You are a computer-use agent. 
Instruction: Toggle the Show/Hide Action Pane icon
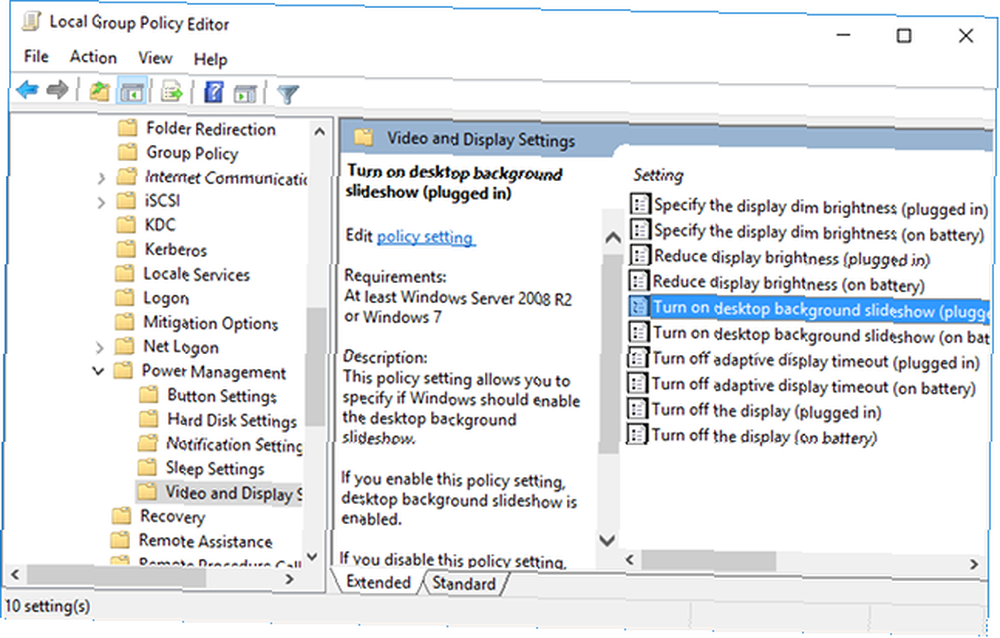point(245,94)
